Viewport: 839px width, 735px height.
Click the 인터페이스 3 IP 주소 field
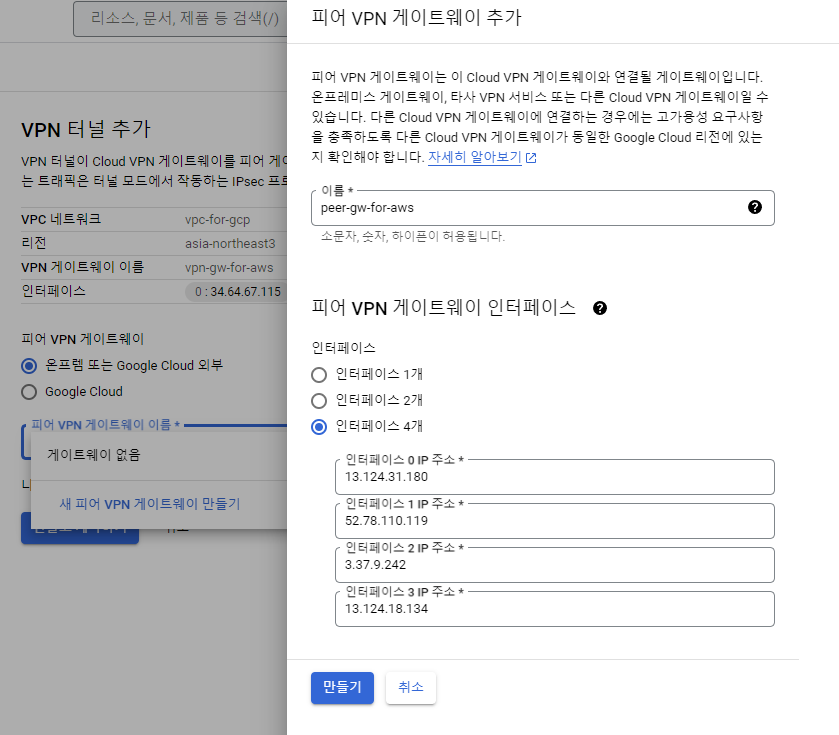[554, 609]
